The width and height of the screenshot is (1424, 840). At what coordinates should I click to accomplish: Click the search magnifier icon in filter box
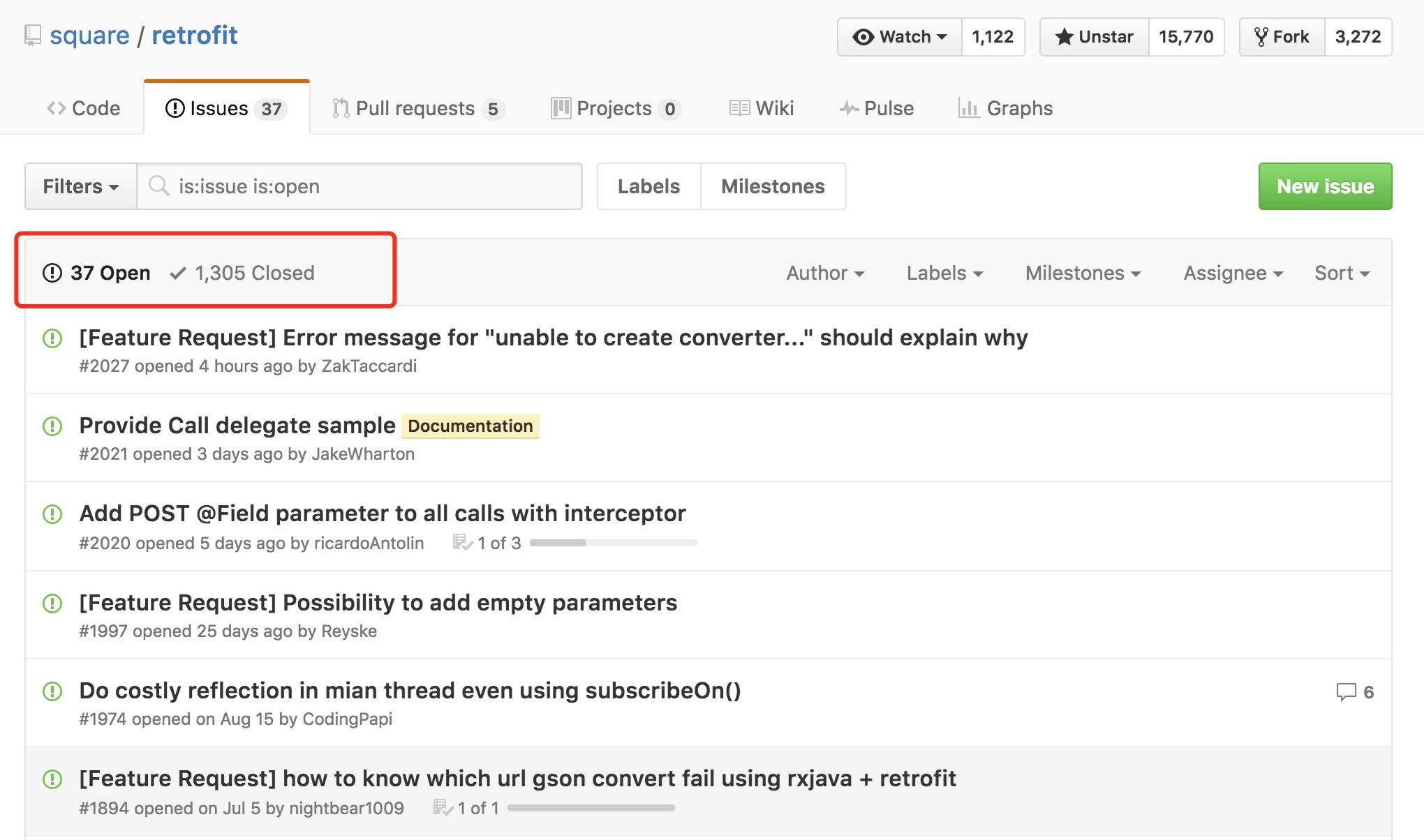pos(159,186)
